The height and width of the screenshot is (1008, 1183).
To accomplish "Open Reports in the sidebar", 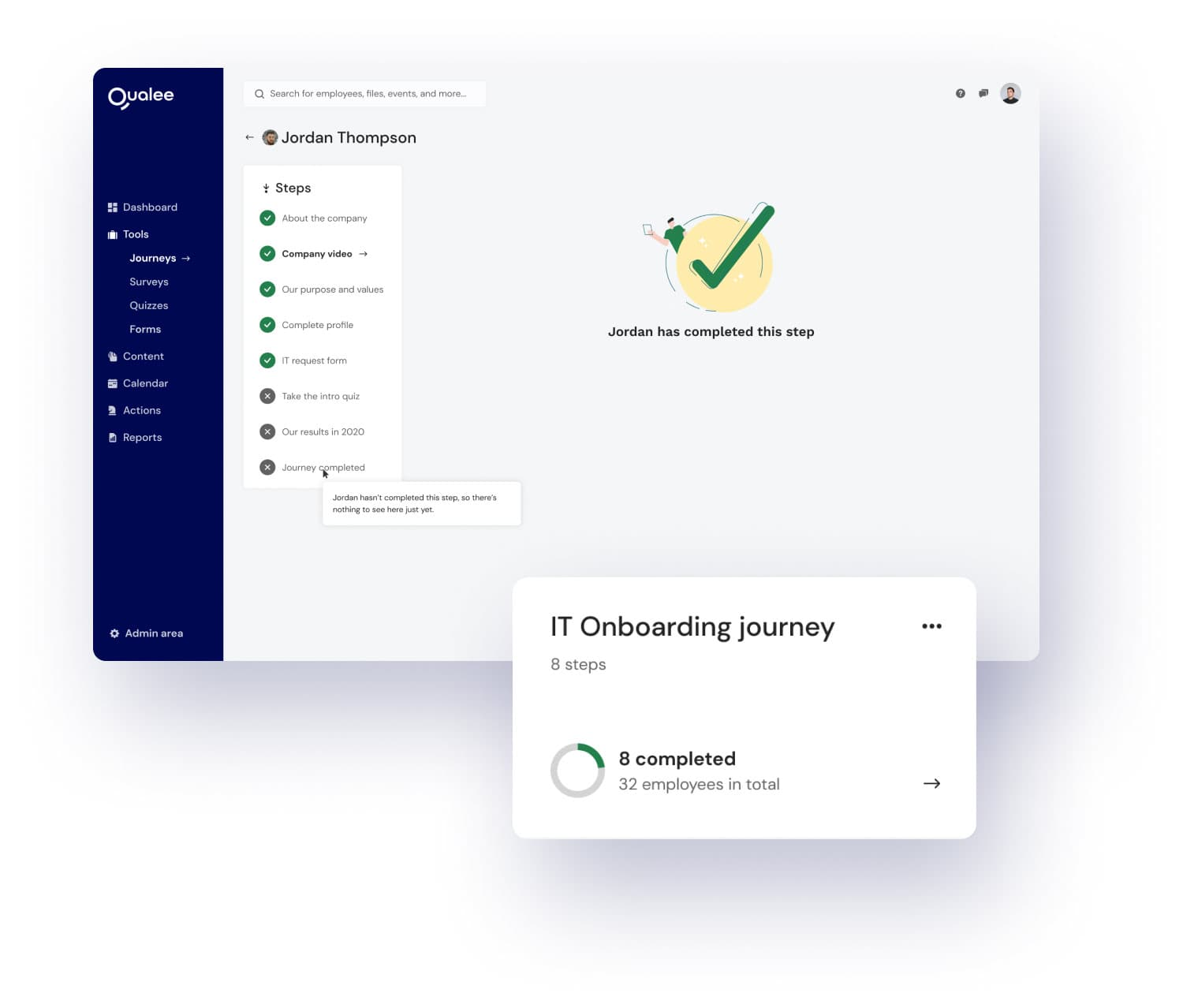I will (142, 438).
